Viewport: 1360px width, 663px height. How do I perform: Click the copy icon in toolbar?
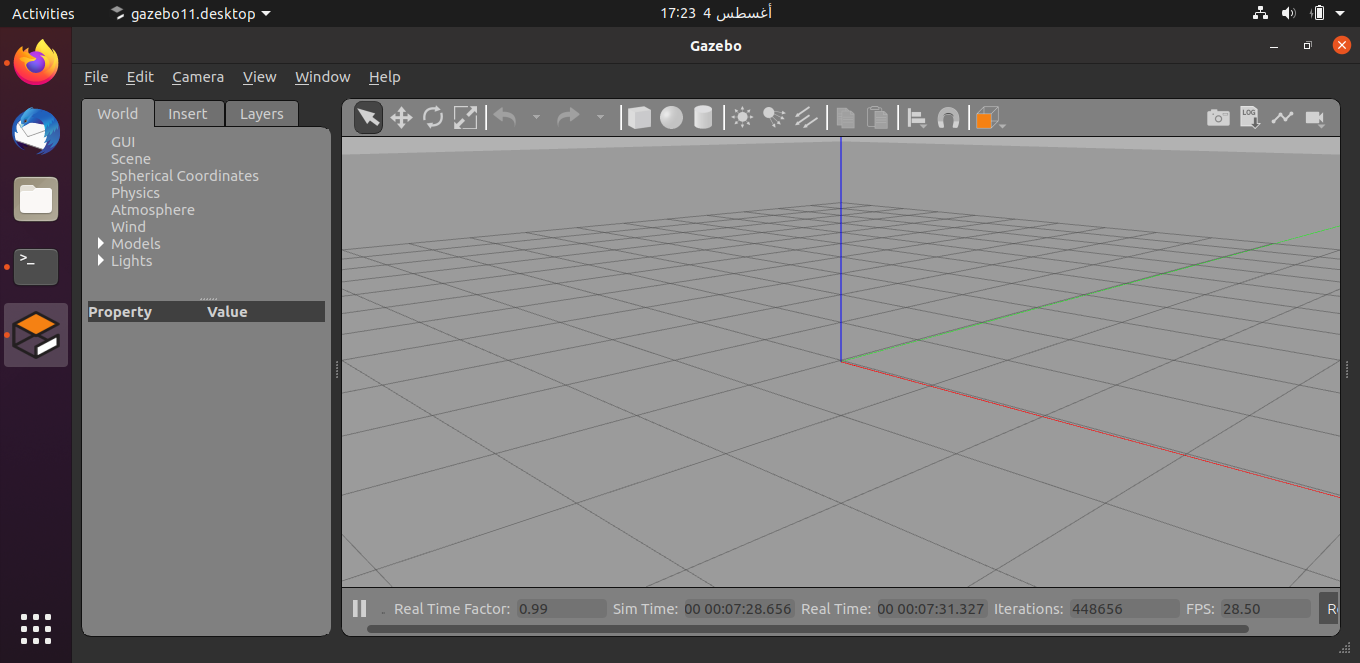[845, 118]
